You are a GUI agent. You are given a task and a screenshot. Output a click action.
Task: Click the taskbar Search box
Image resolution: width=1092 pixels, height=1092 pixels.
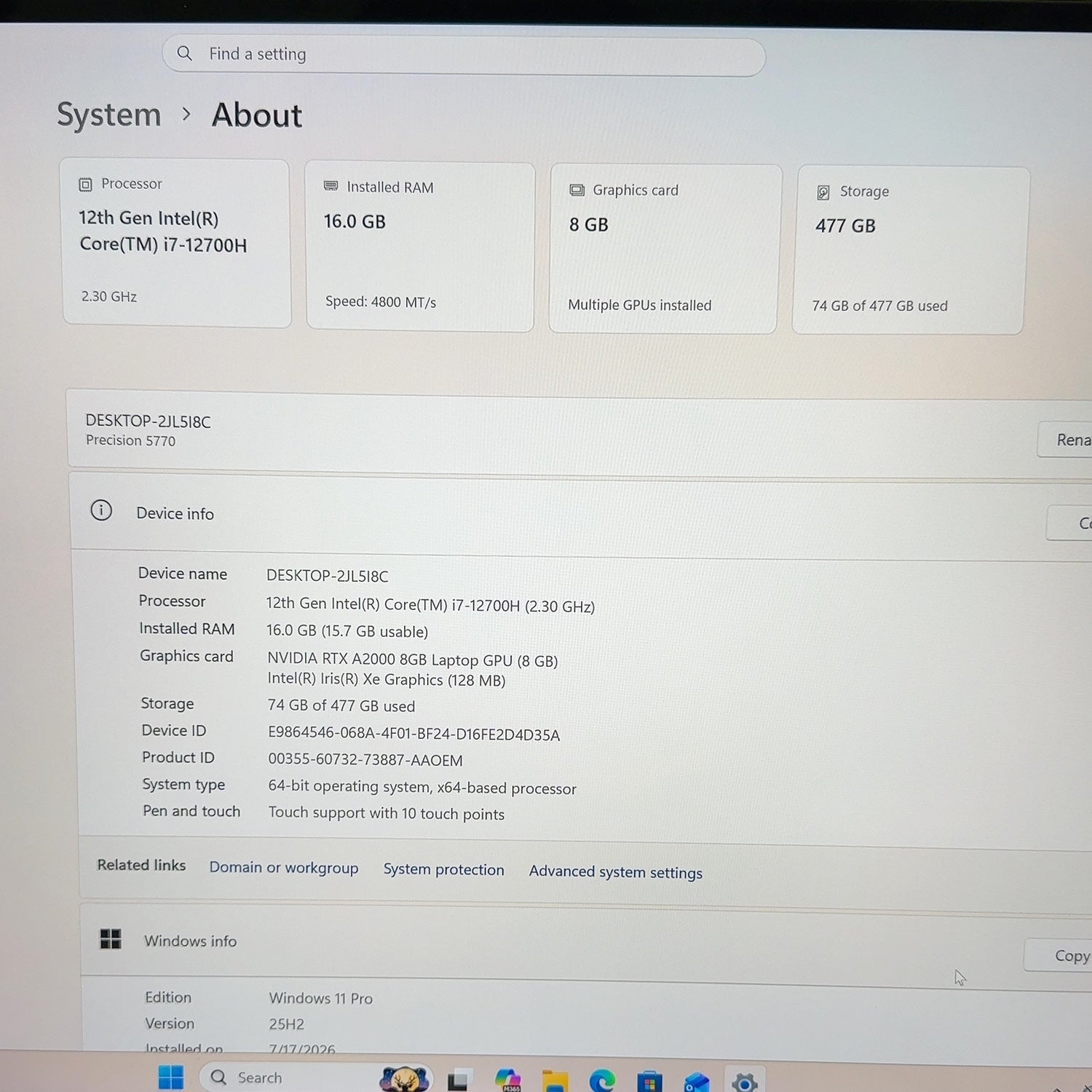click(317, 1077)
